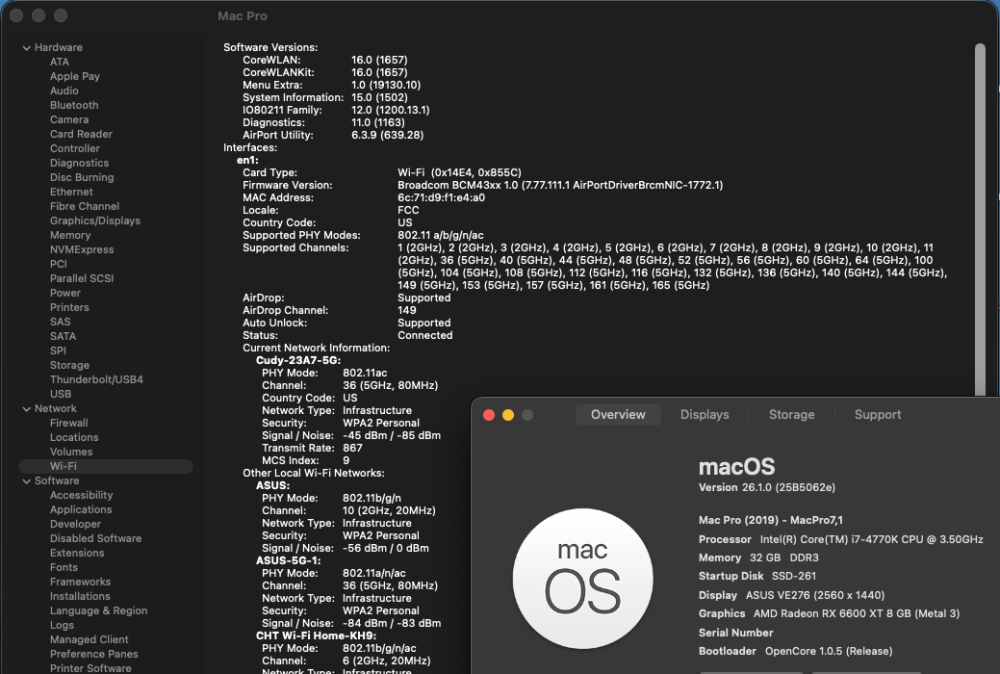Select Printers under Hardware
Viewport: 1000px width, 674px height.
pyautogui.click(x=70, y=307)
